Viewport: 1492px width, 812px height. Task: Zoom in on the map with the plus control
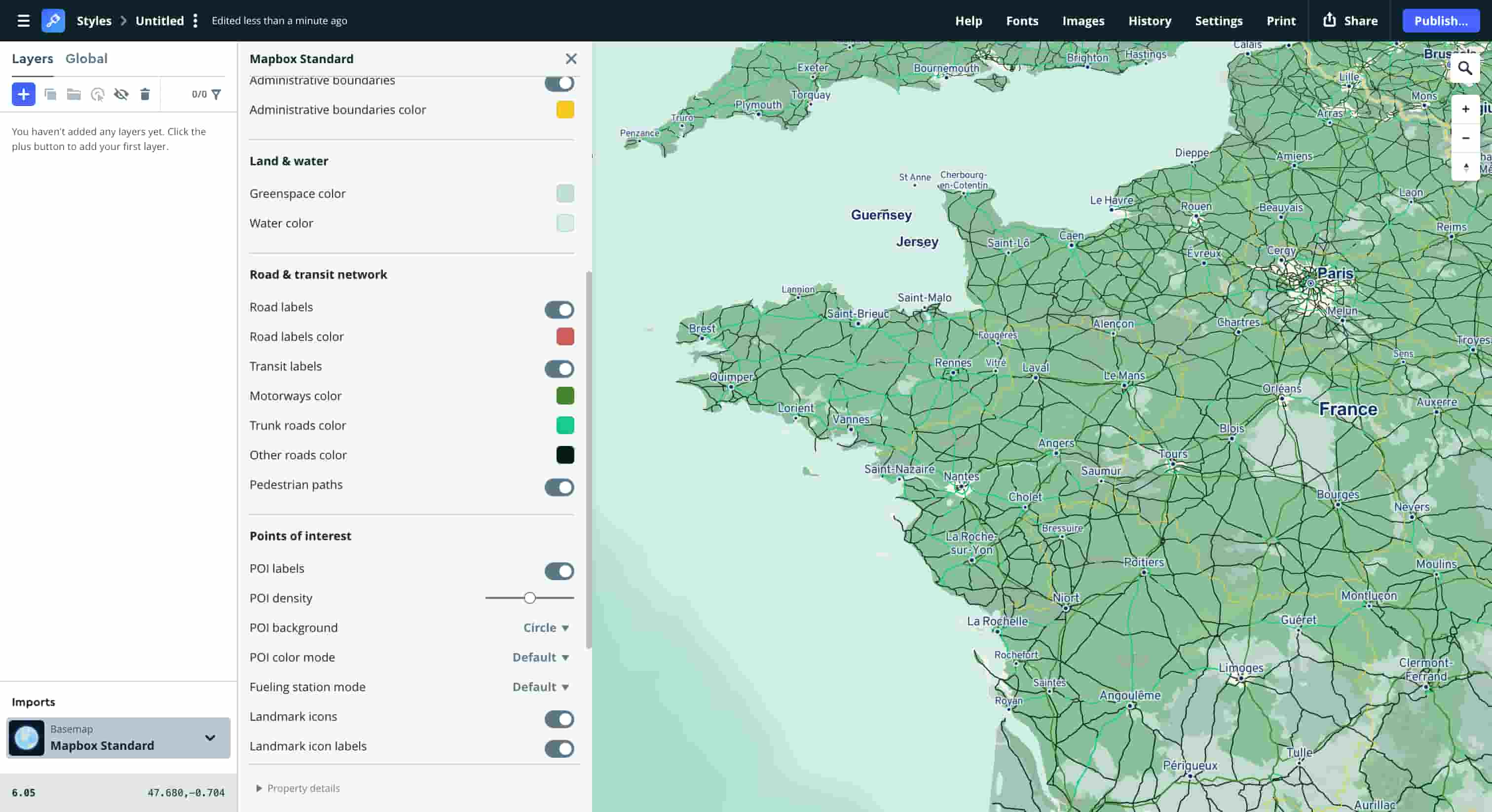[1466, 109]
